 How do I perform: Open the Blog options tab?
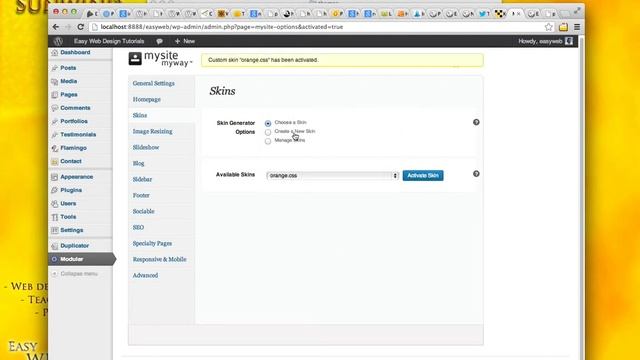(x=138, y=163)
